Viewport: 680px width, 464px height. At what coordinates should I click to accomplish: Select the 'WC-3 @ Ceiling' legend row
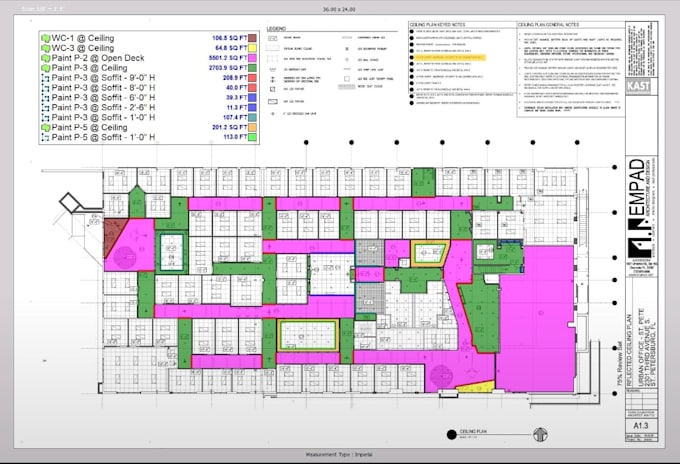[x=149, y=48]
